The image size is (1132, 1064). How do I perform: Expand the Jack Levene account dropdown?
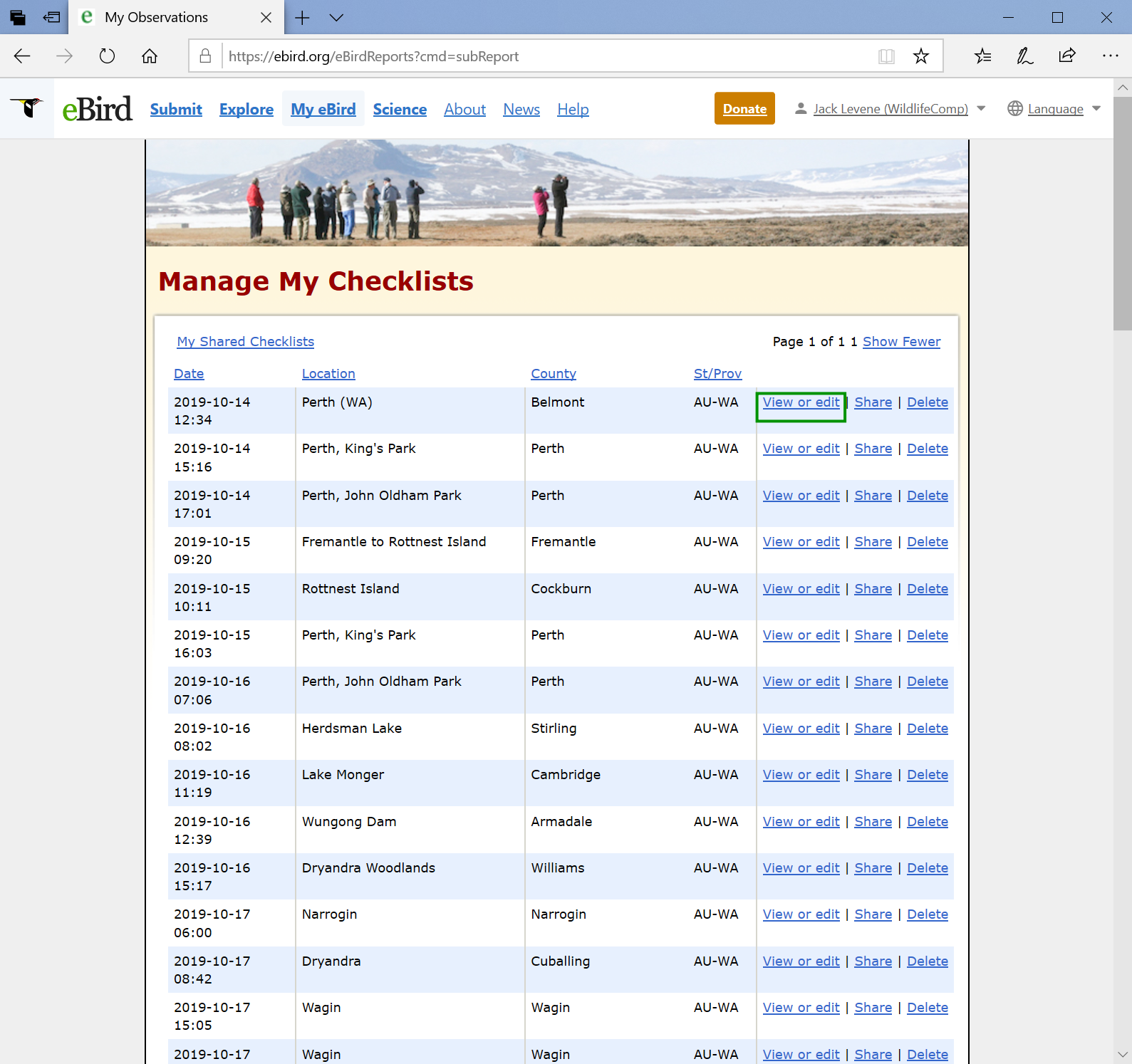click(981, 108)
